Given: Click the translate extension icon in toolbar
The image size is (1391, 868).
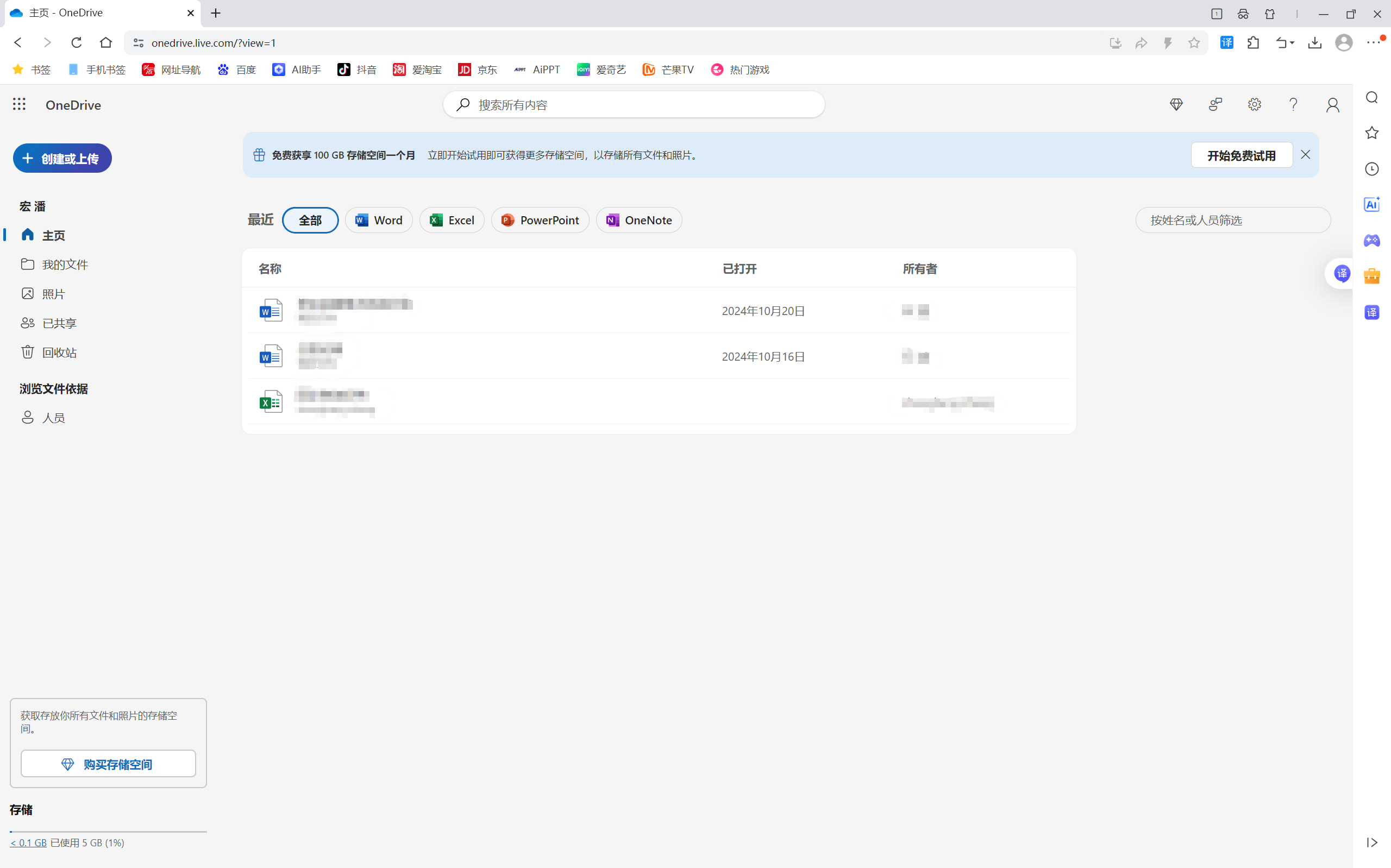Looking at the screenshot, I should coord(1226,42).
